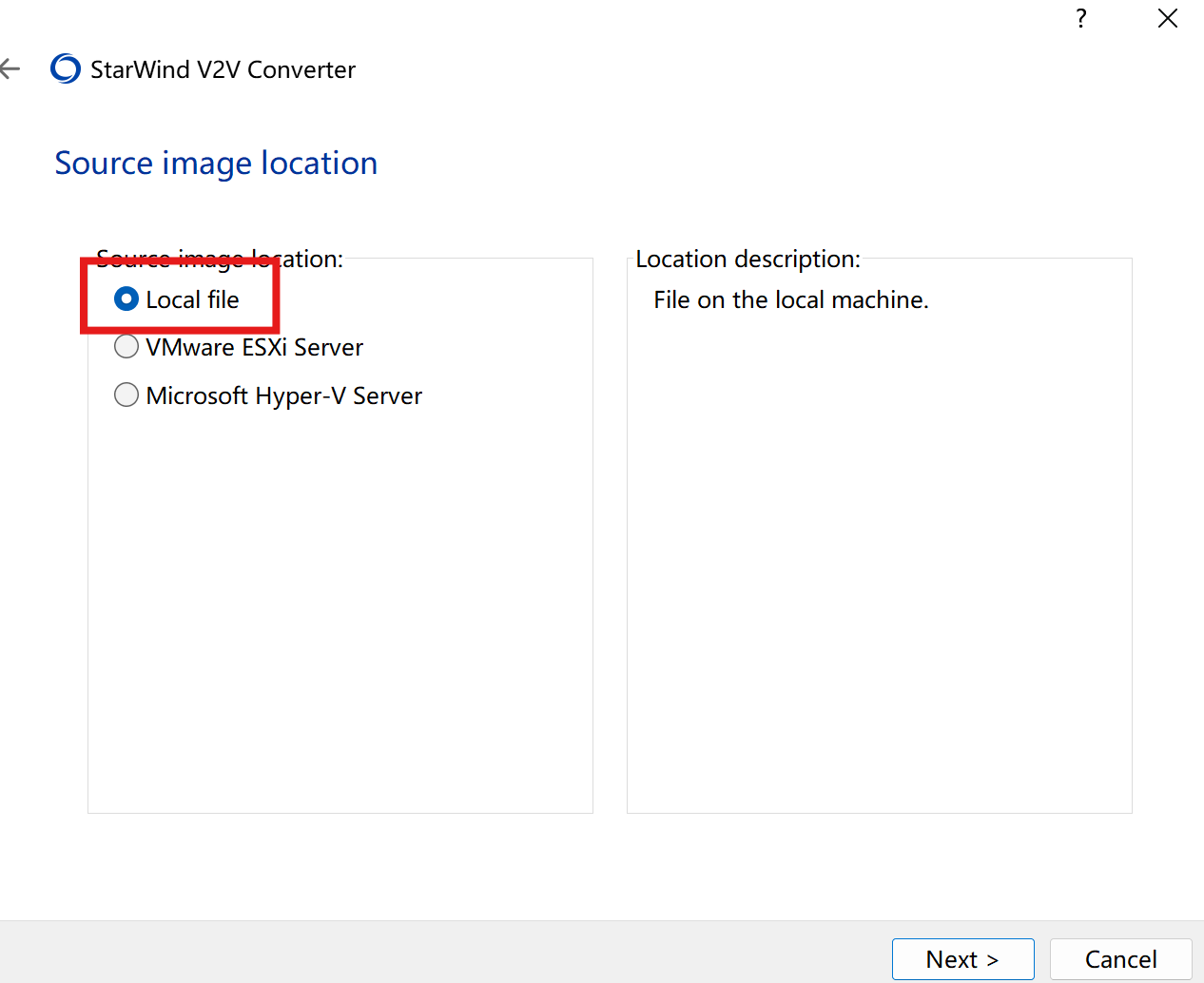Proceed with the Next > button
Screen dimensions: 1204x983
pyautogui.click(x=962, y=959)
